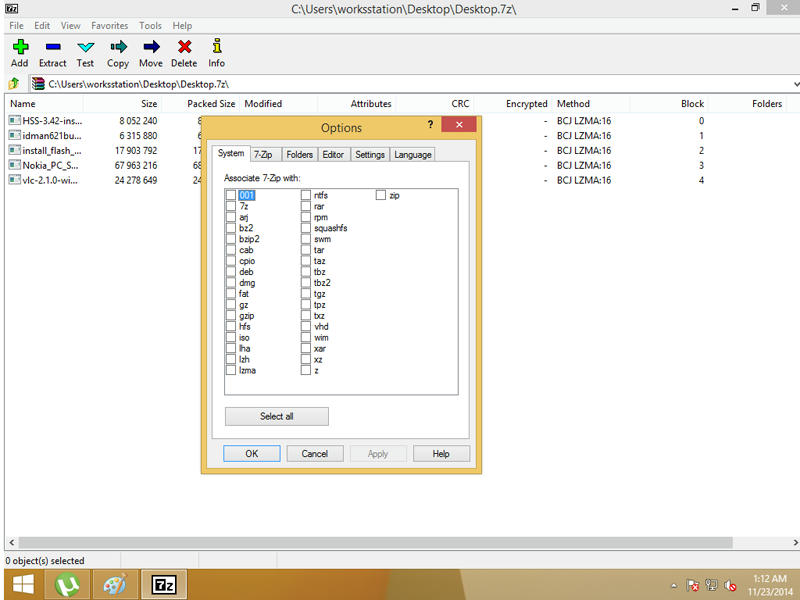Expand the address bar path dropdown

tap(795, 84)
